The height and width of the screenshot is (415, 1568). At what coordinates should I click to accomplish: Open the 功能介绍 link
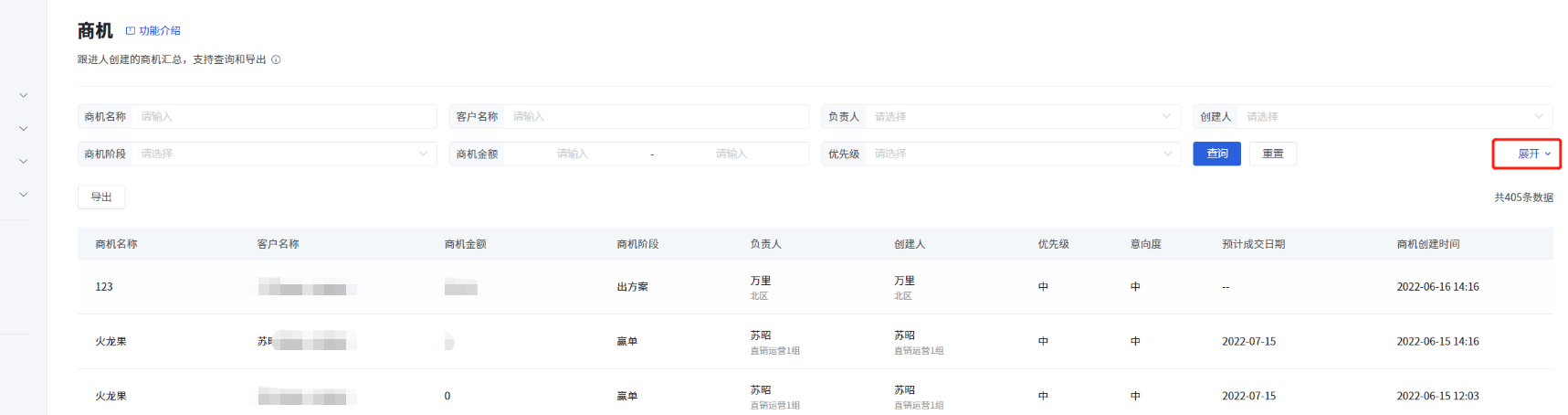(160, 31)
